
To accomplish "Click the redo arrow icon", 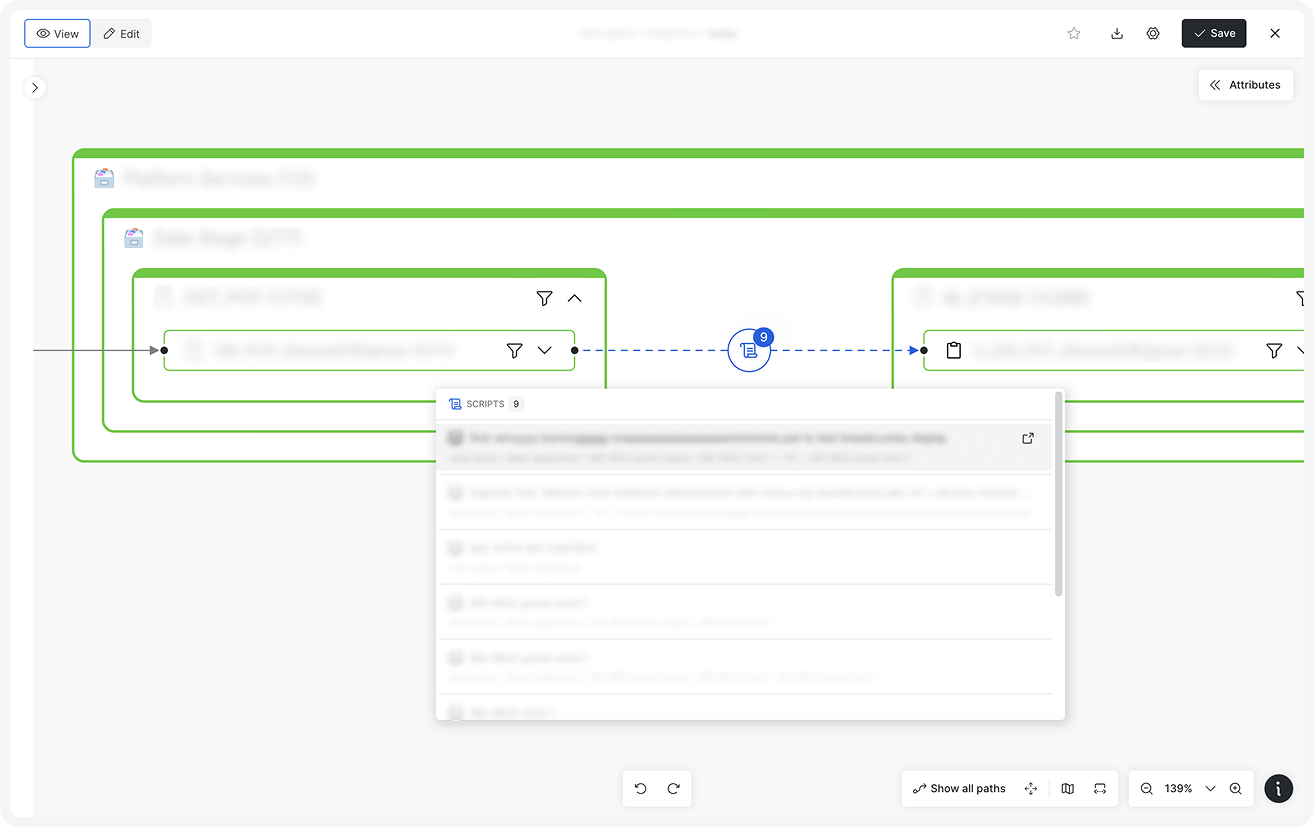I will (674, 788).
